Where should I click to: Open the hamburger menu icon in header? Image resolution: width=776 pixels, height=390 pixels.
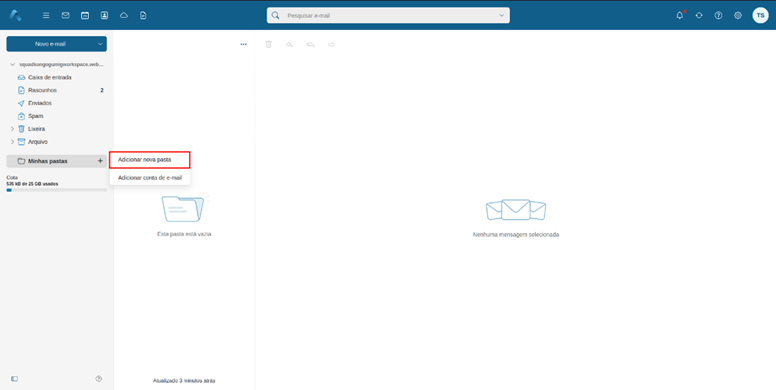[x=46, y=15]
